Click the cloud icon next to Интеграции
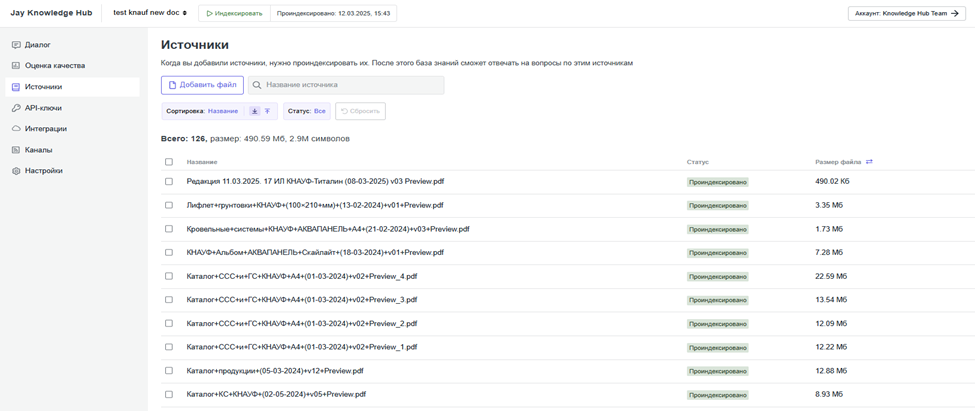Viewport: 975px width, 411px height. pyautogui.click(x=16, y=129)
